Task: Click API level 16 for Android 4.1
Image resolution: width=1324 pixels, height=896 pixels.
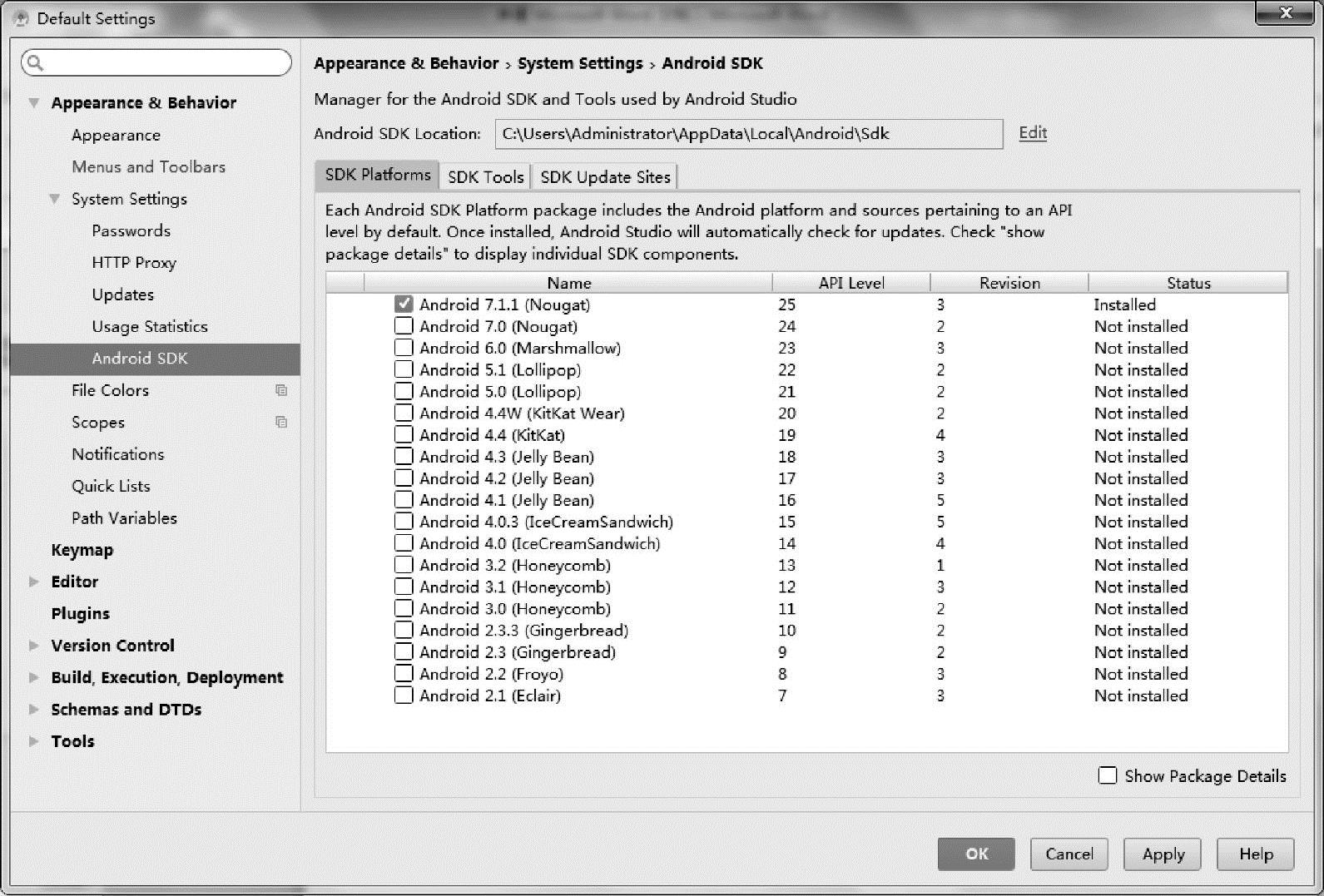Action: click(x=786, y=500)
